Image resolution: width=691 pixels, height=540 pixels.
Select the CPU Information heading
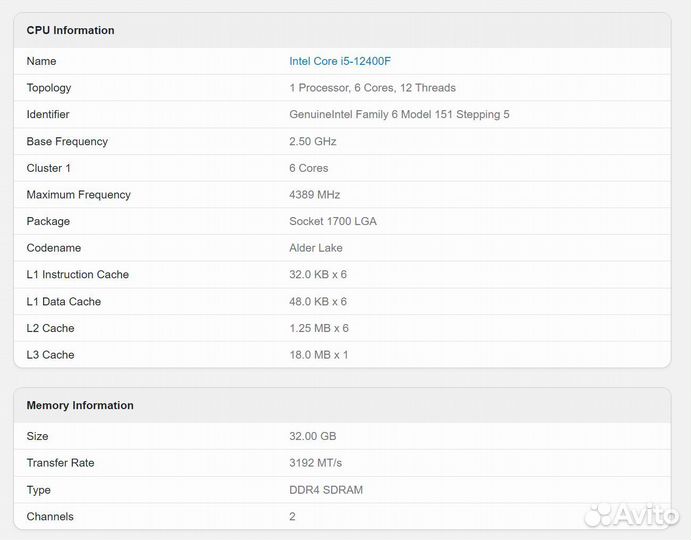(71, 30)
